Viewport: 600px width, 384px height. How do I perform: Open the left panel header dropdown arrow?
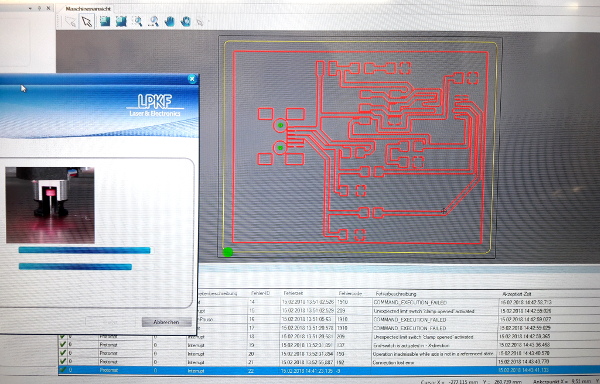click(x=30, y=8)
